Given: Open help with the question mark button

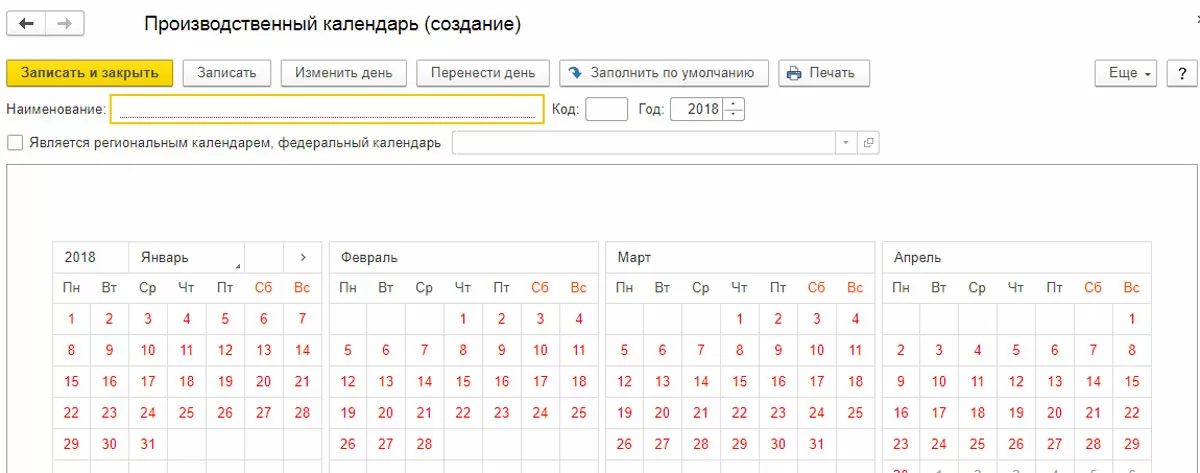Looking at the screenshot, I should pos(1181,73).
